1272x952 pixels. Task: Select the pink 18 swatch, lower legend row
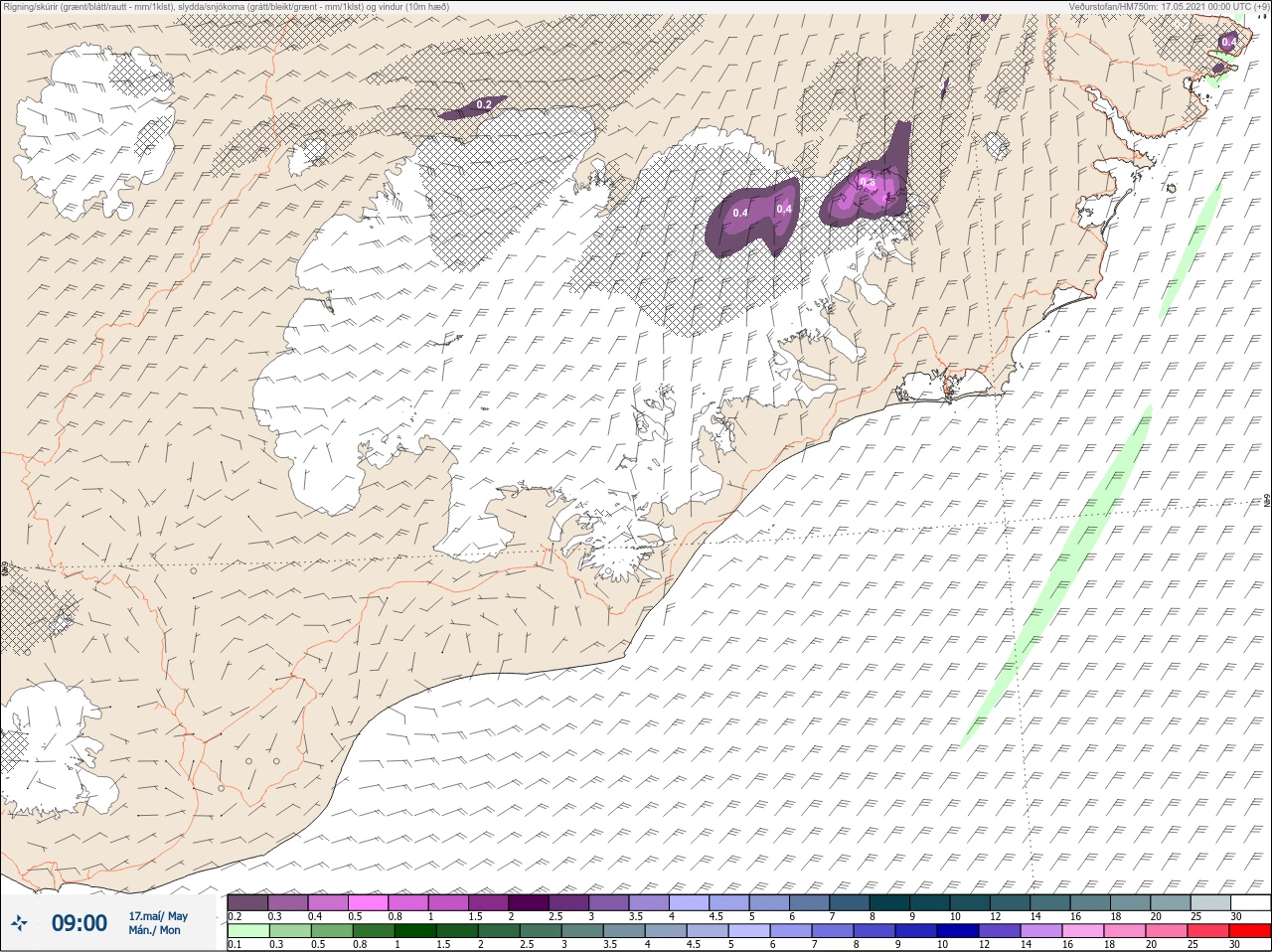(x=1125, y=931)
